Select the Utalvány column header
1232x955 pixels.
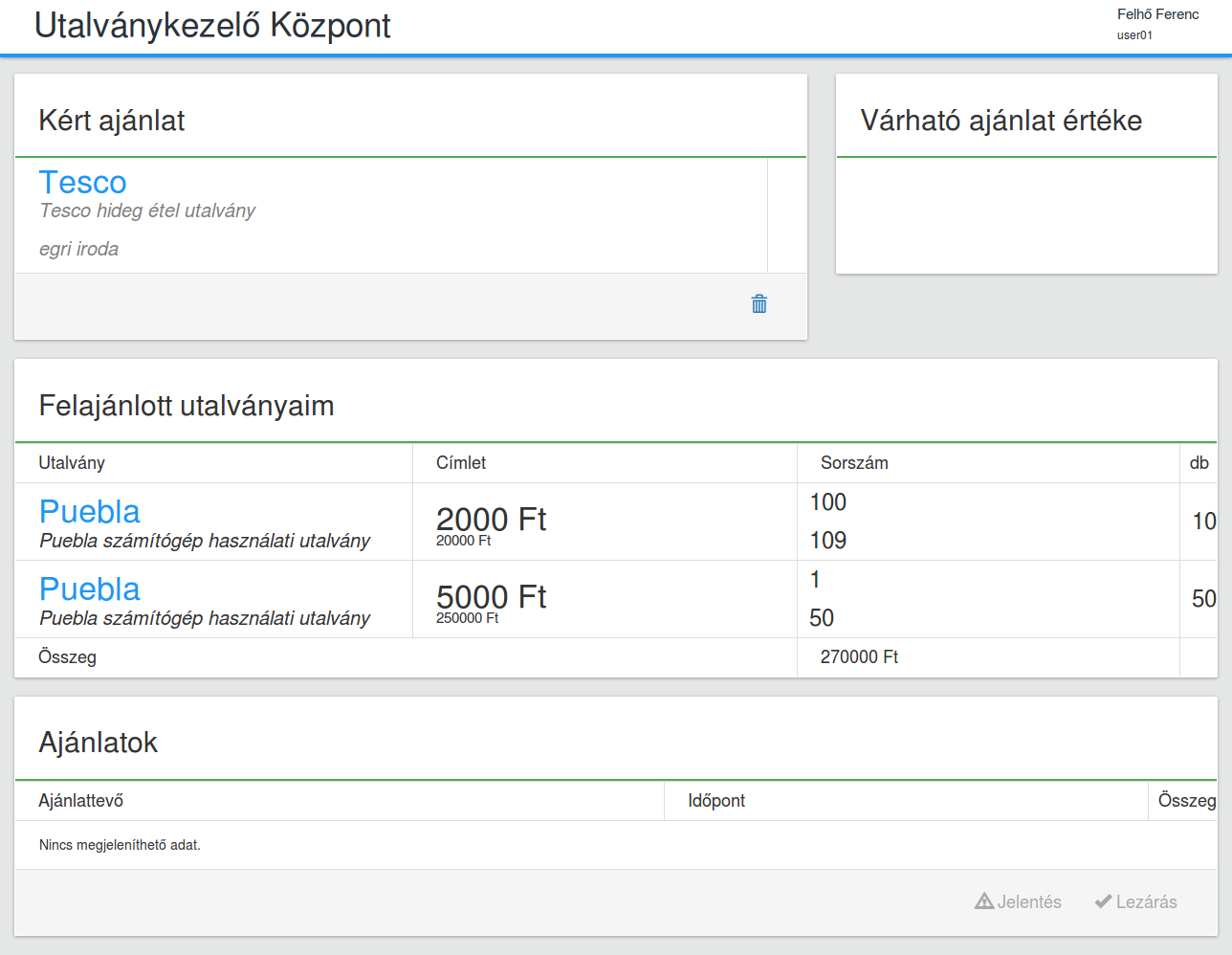tap(72, 462)
